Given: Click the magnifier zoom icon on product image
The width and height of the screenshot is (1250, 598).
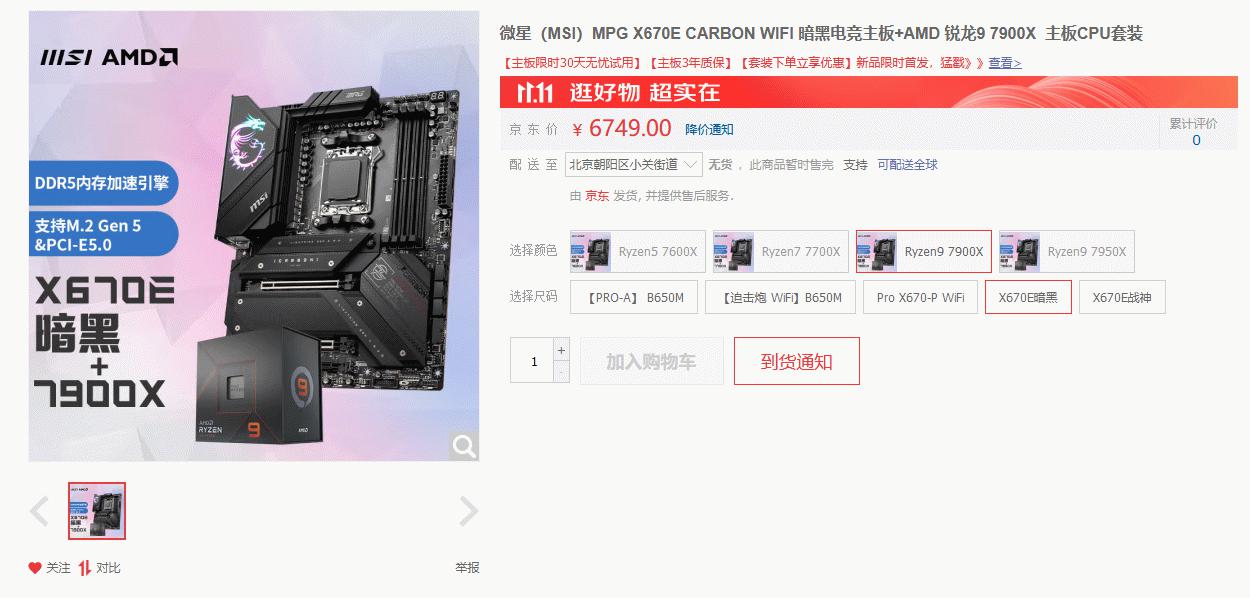Looking at the screenshot, I should pyautogui.click(x=464, y=446).
